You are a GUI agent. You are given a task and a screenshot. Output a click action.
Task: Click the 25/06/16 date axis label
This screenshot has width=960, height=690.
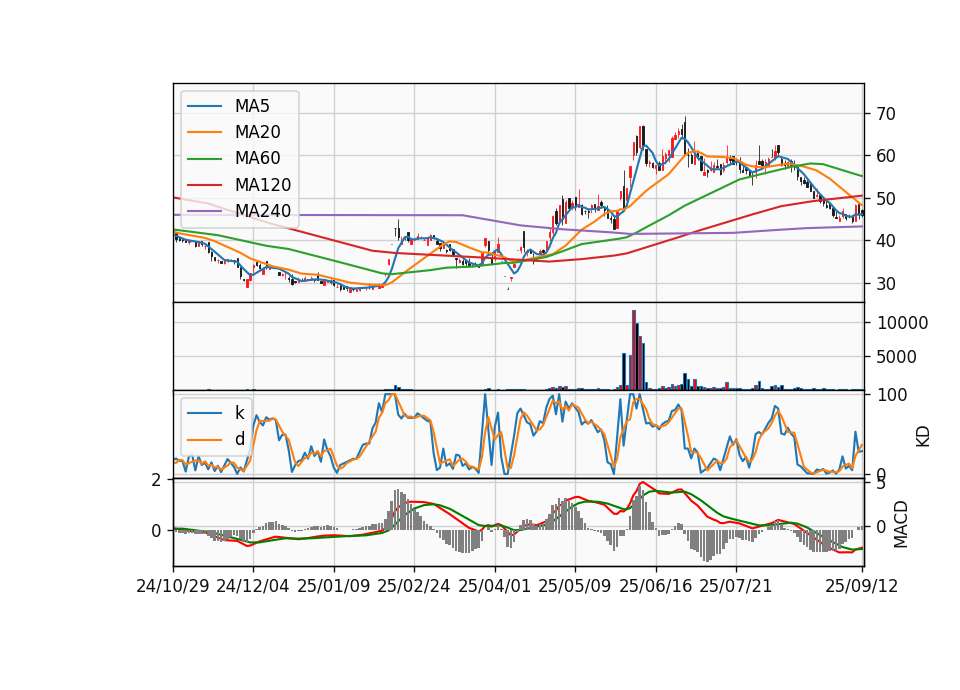pos(656,586)
